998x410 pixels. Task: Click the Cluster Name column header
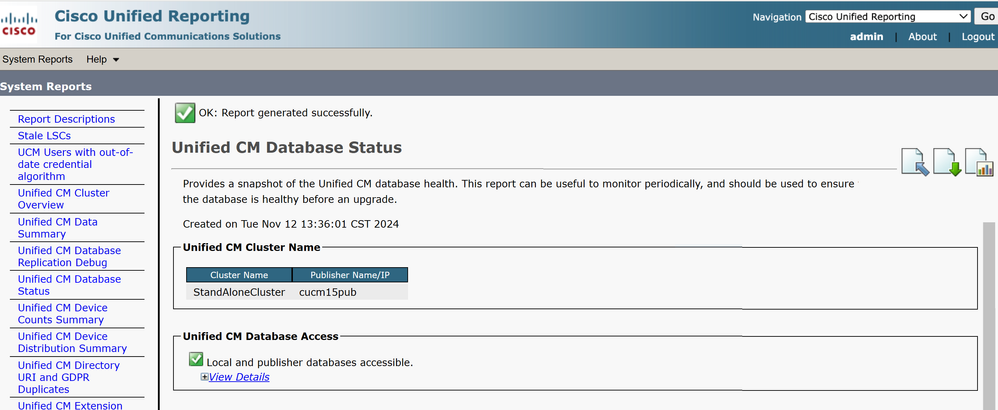point(239,275)
